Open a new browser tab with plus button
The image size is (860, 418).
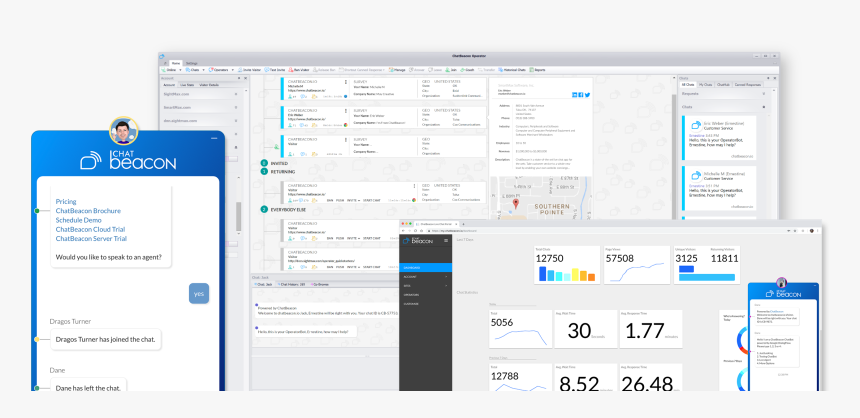[x=463, y=224]
